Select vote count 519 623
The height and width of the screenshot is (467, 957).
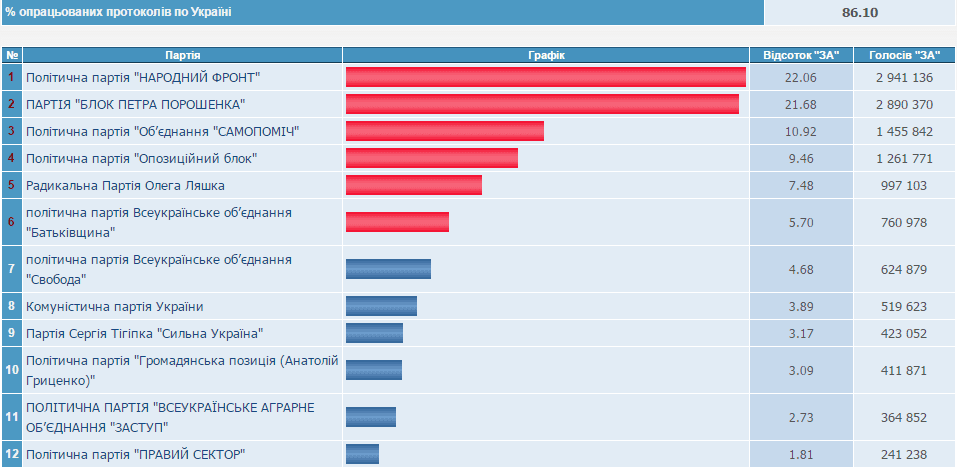905,306
